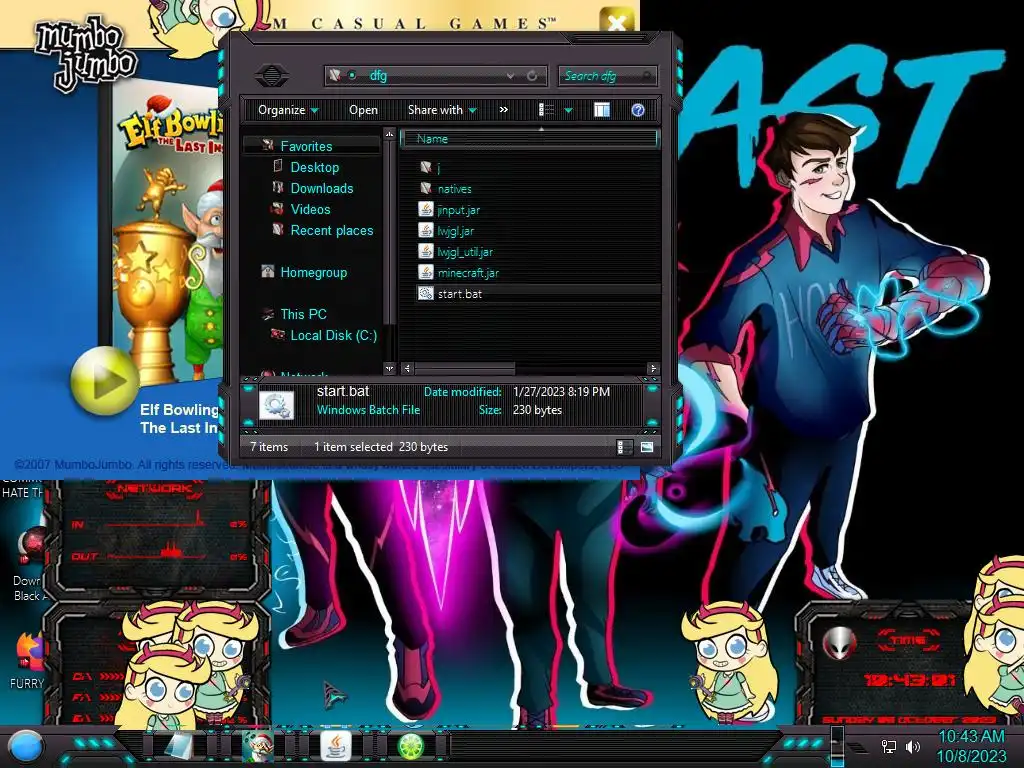
Task: Click the Name column header
Action: click(528, 138)
